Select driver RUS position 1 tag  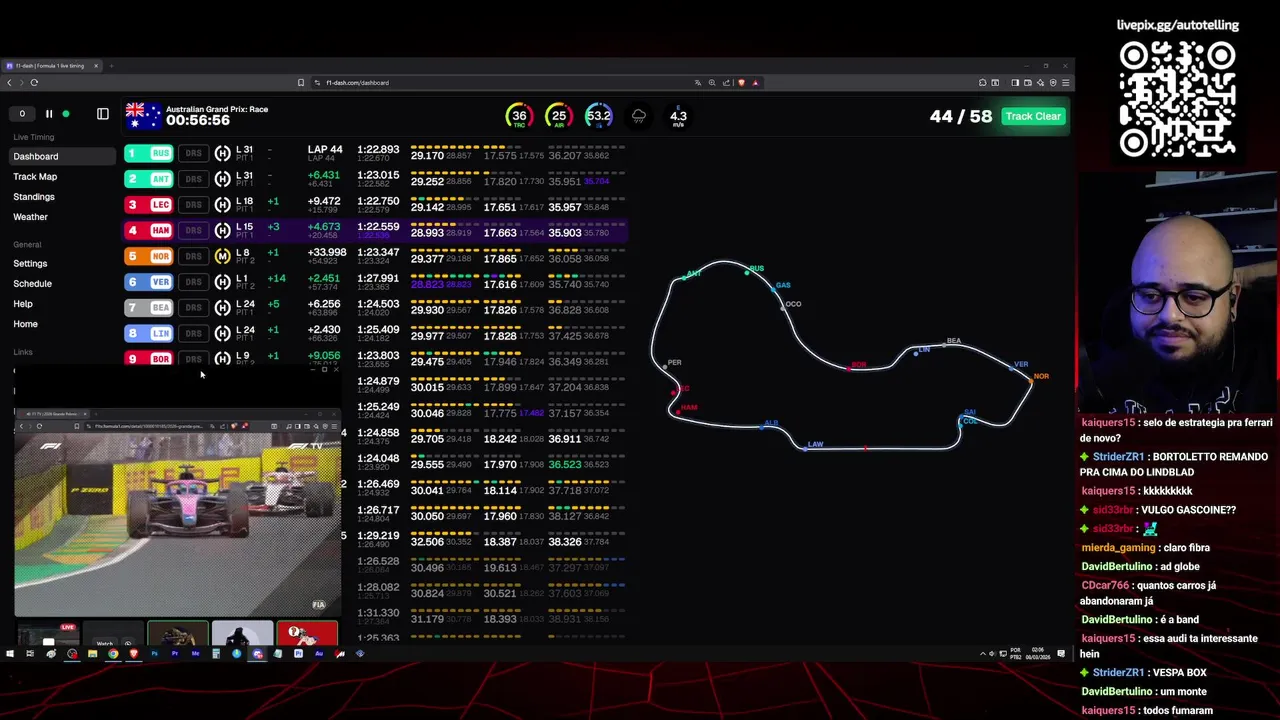click(x=149, y=153)
